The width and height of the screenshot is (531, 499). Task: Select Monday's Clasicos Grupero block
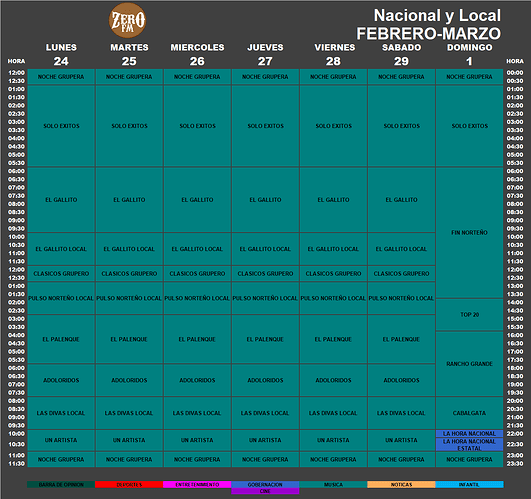click(x=61, y=274)
